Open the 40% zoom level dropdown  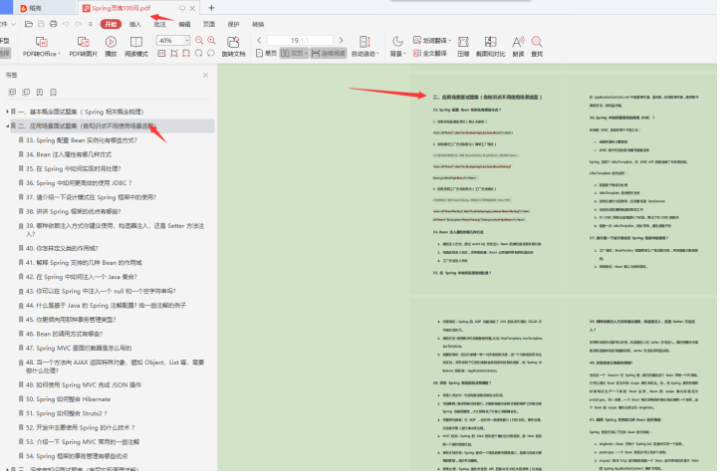click(x=186, y=40)
